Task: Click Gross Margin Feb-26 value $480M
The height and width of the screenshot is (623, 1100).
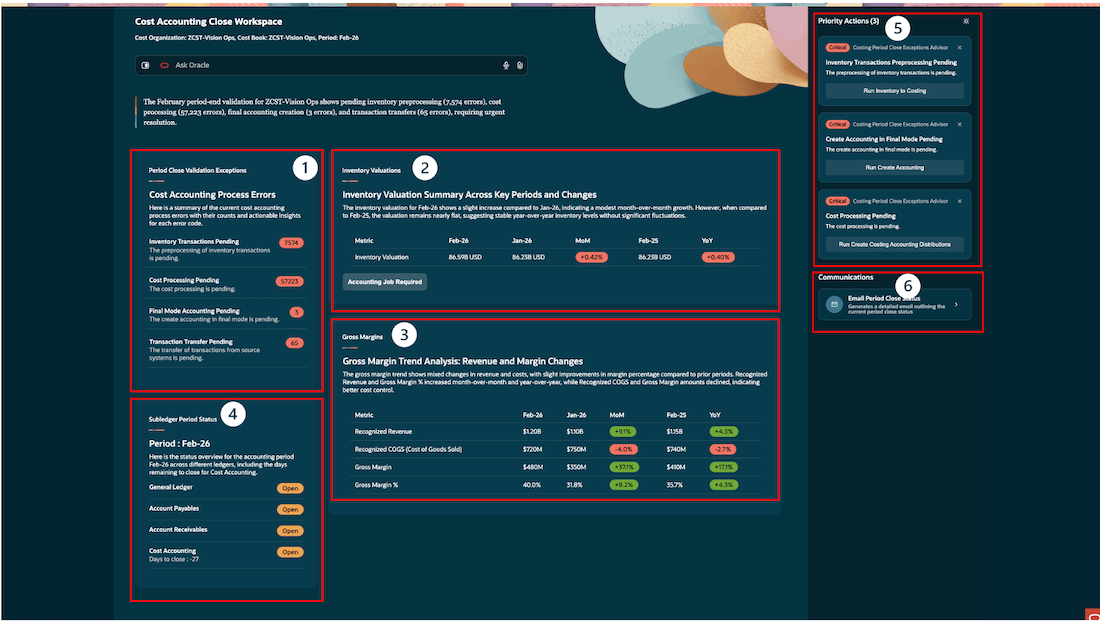Action: (532, 467)
